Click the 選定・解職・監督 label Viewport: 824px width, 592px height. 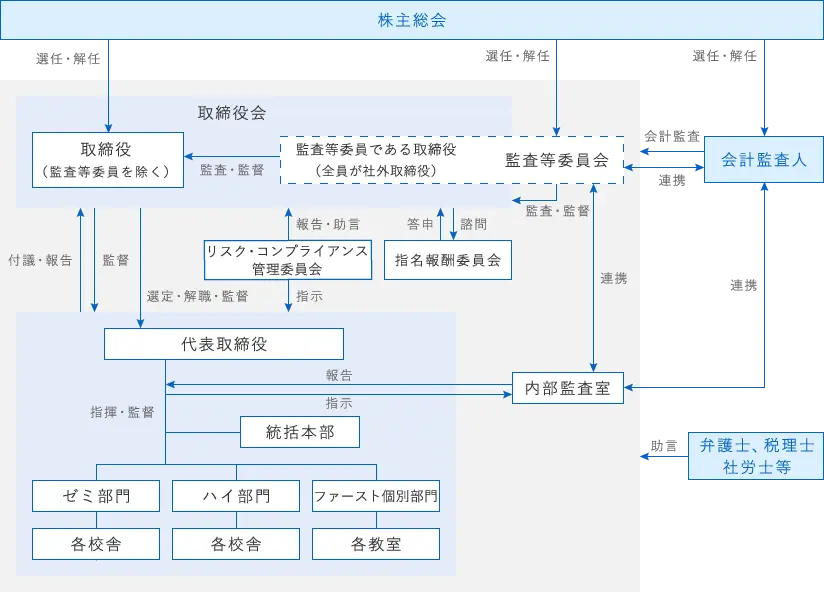(198, 296)
